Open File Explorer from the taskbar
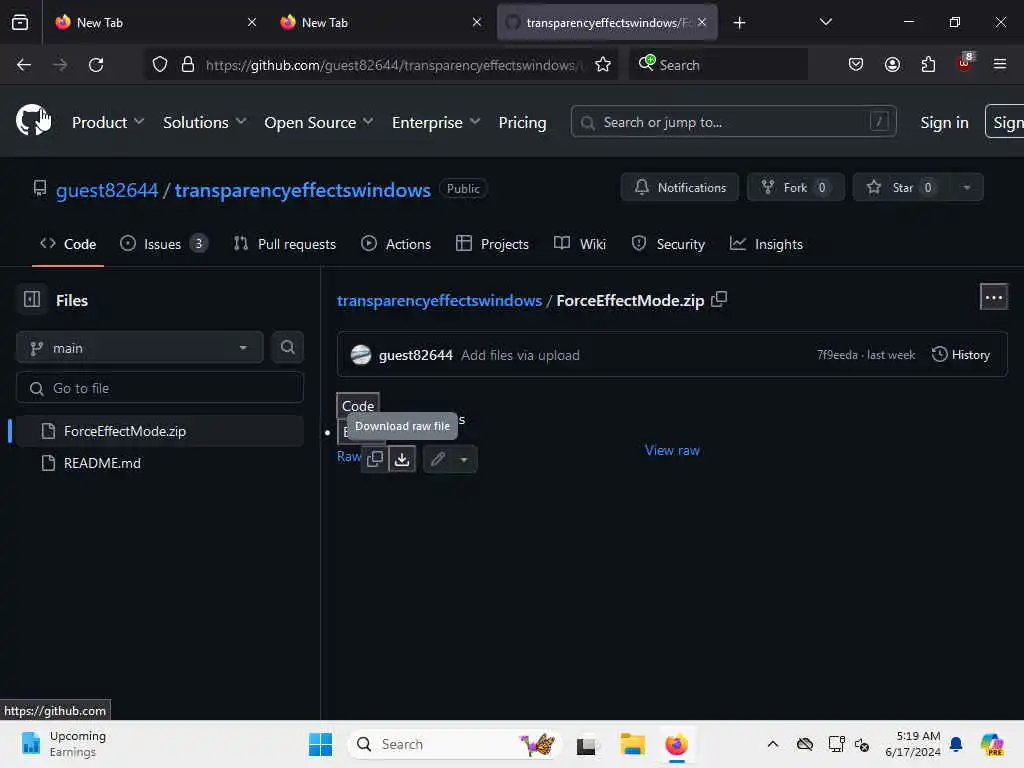 632,744
